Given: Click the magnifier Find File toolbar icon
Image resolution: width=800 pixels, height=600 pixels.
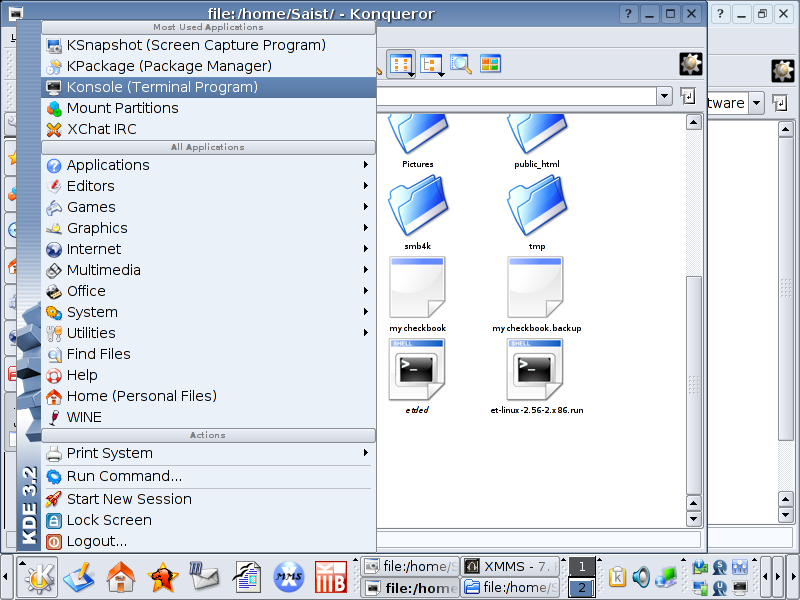Looking at the screenshot, I should point(460,64).
